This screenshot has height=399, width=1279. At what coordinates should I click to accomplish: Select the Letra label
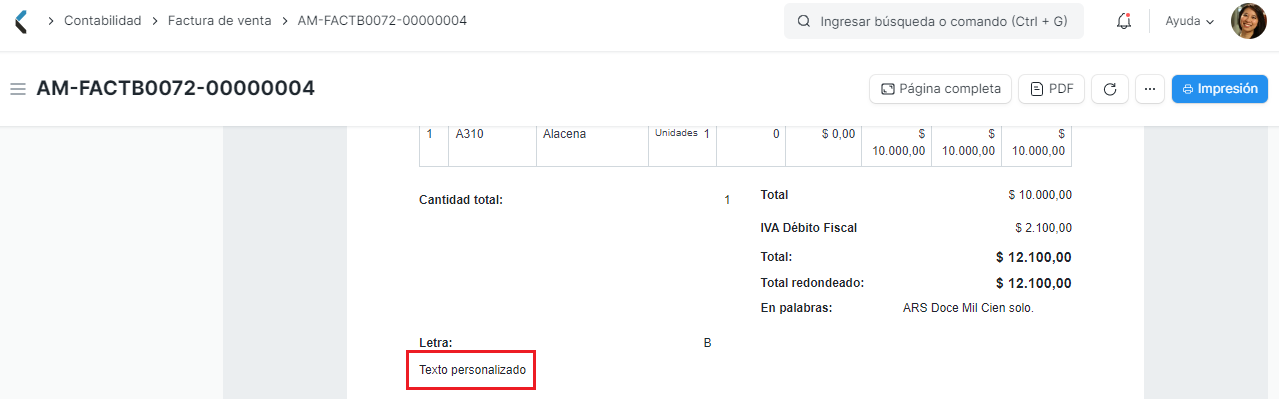point(436,343)
